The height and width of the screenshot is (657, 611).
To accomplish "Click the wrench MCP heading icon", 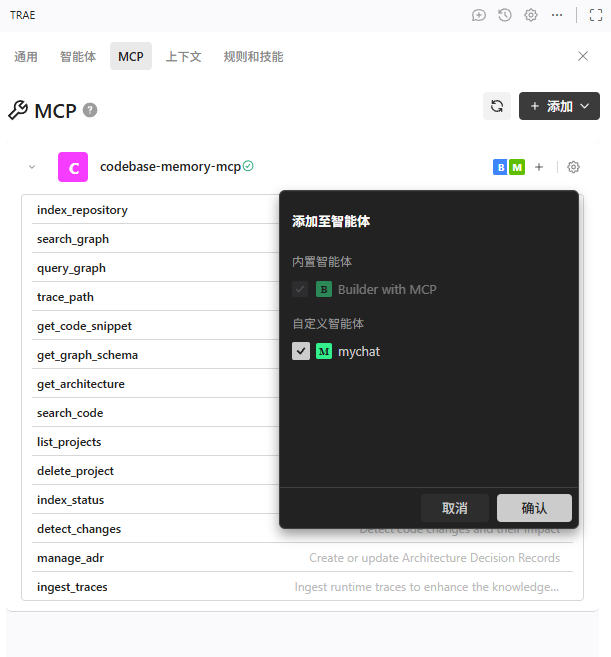I will coord(18,110).
